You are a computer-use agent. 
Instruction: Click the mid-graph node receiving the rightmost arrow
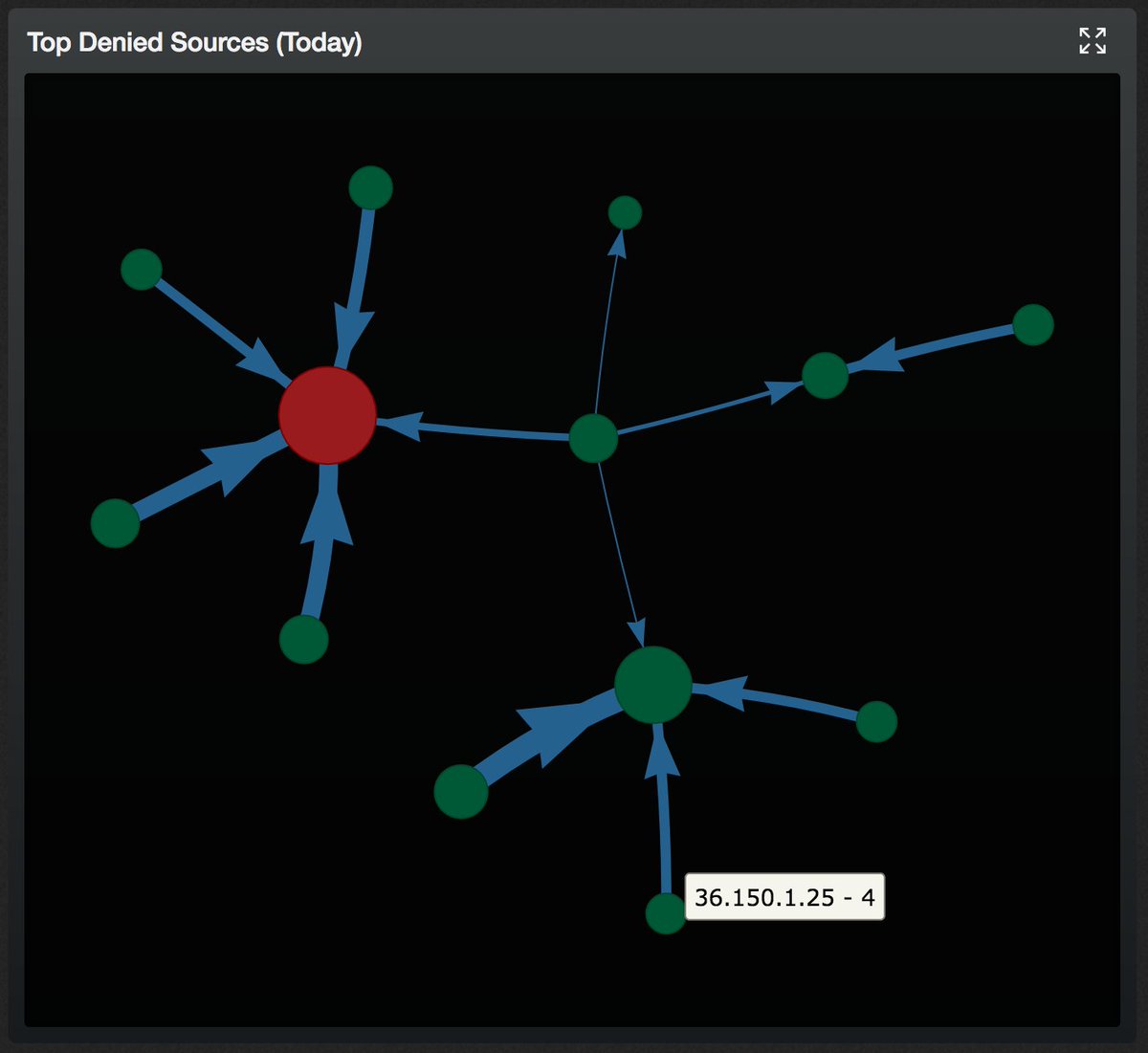823,375
